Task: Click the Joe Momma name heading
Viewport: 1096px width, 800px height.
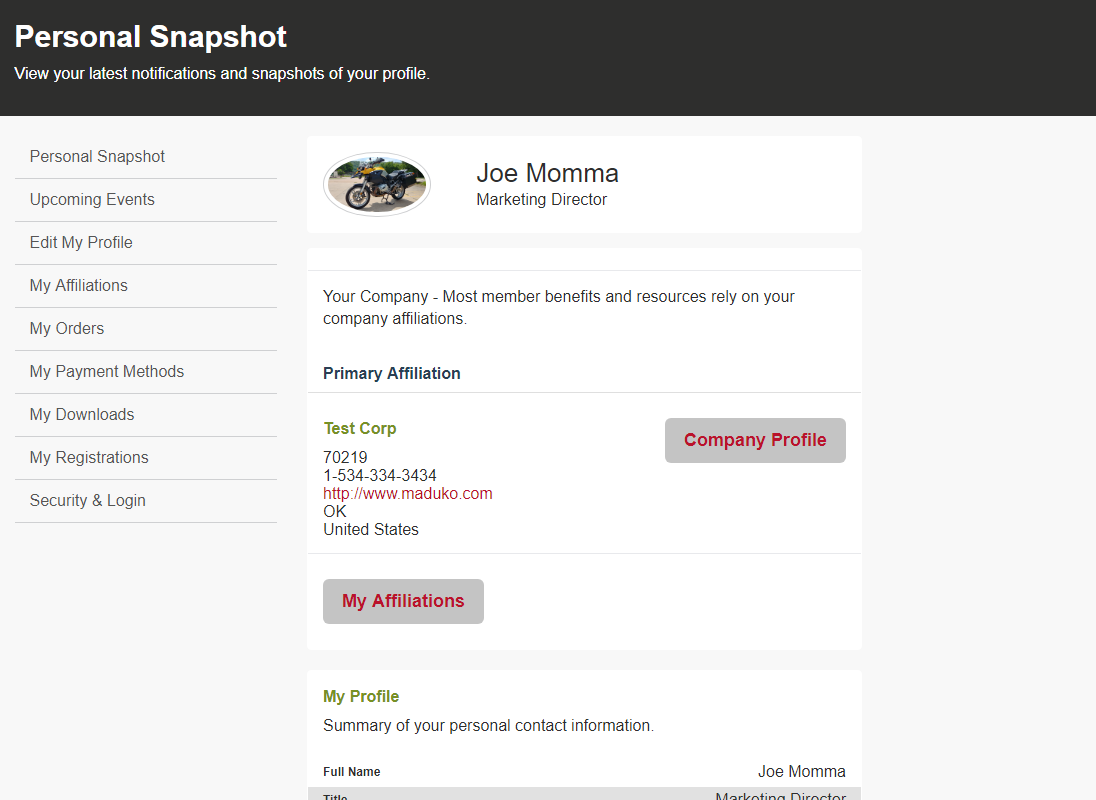Action: pos(547,173)
